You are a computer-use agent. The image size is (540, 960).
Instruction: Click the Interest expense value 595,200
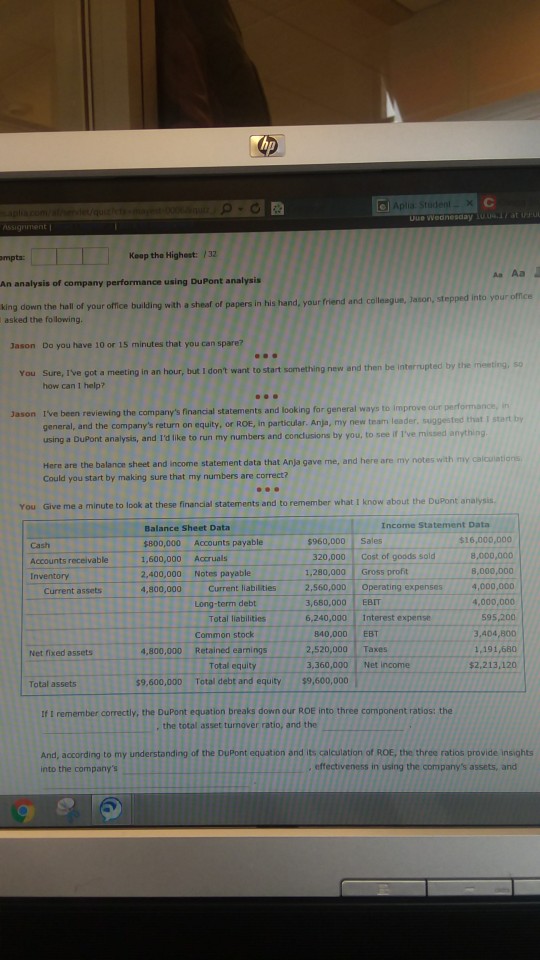click(x=499, y=618)
